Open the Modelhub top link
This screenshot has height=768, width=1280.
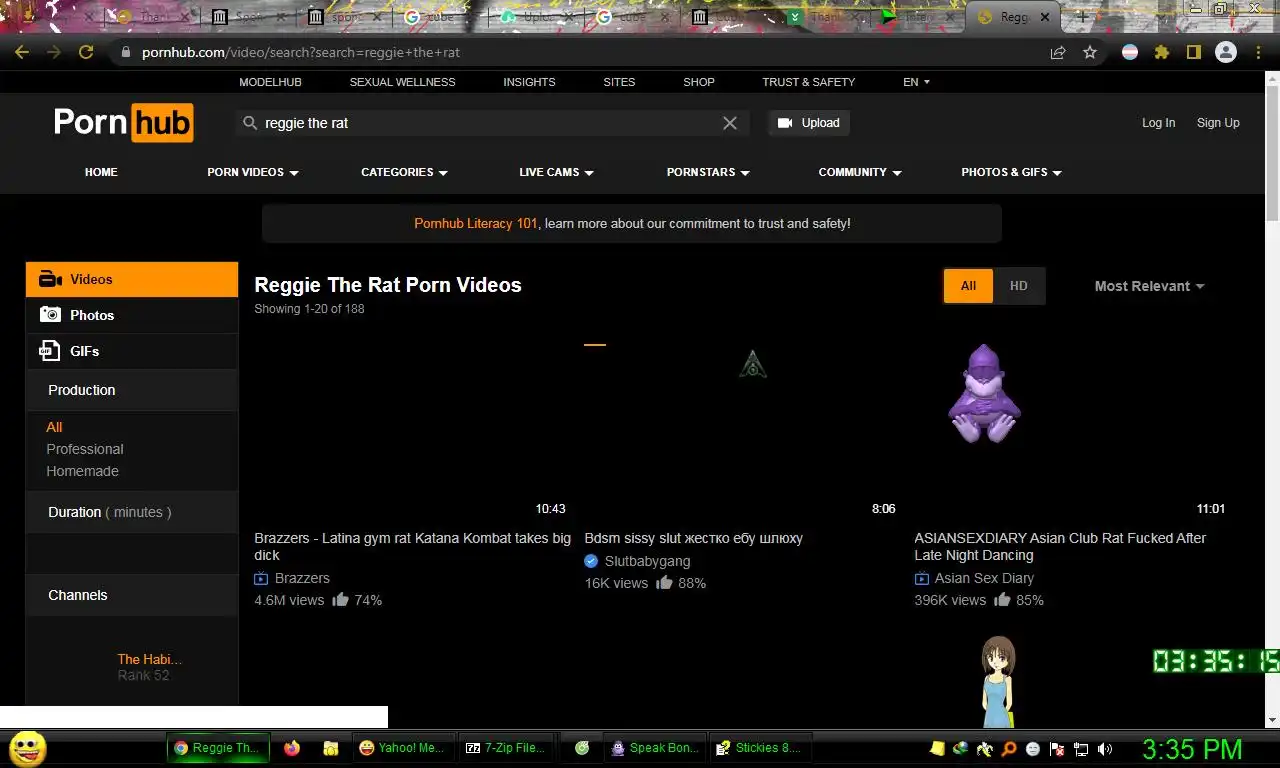pos(270,82)
